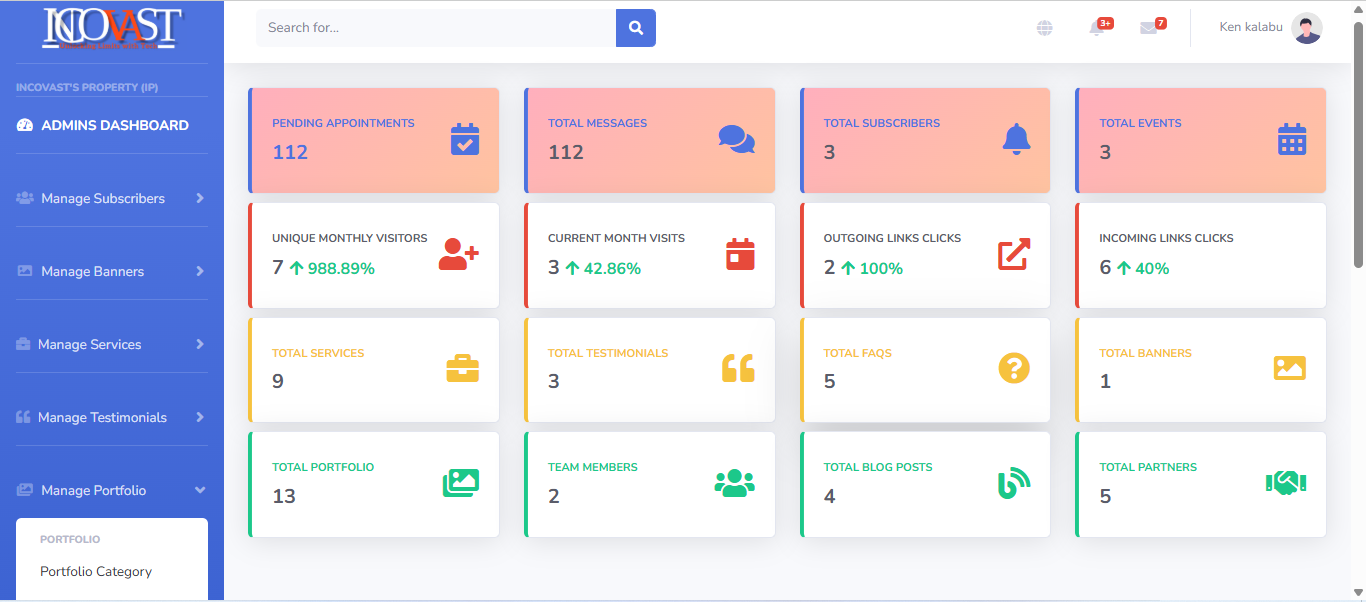Open Manage Services in the sidebar
Screen dimensions: 1366x602
pyautogui.click(x=90, y=344)
